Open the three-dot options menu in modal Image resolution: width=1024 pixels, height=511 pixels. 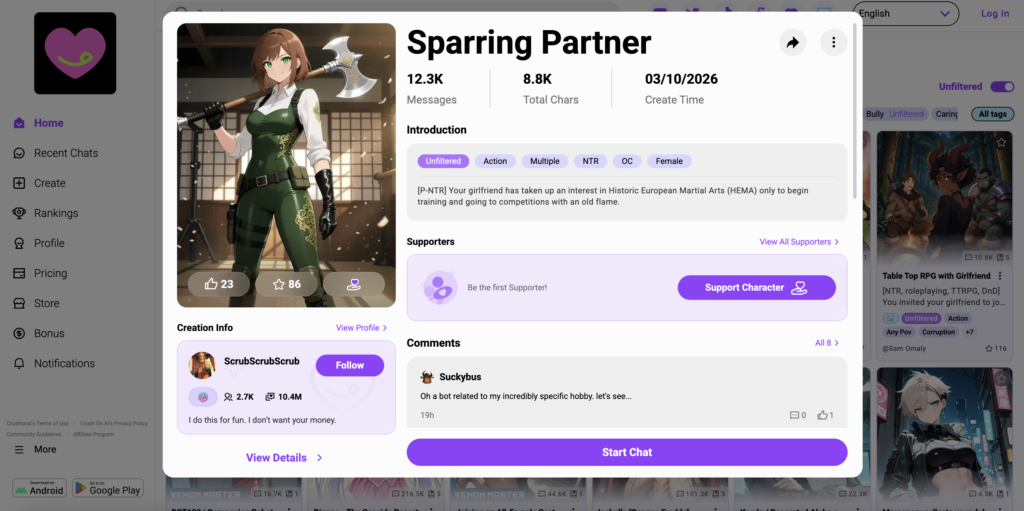click(833, 42)
